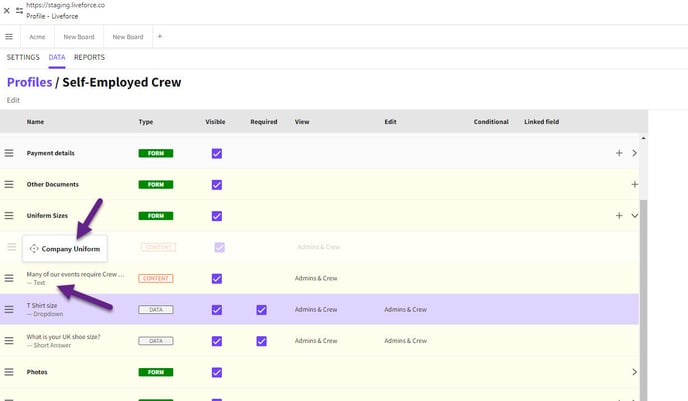Open the second New Board tab
The height and width of the screenshot is (401, 688).
coord(128,37)
